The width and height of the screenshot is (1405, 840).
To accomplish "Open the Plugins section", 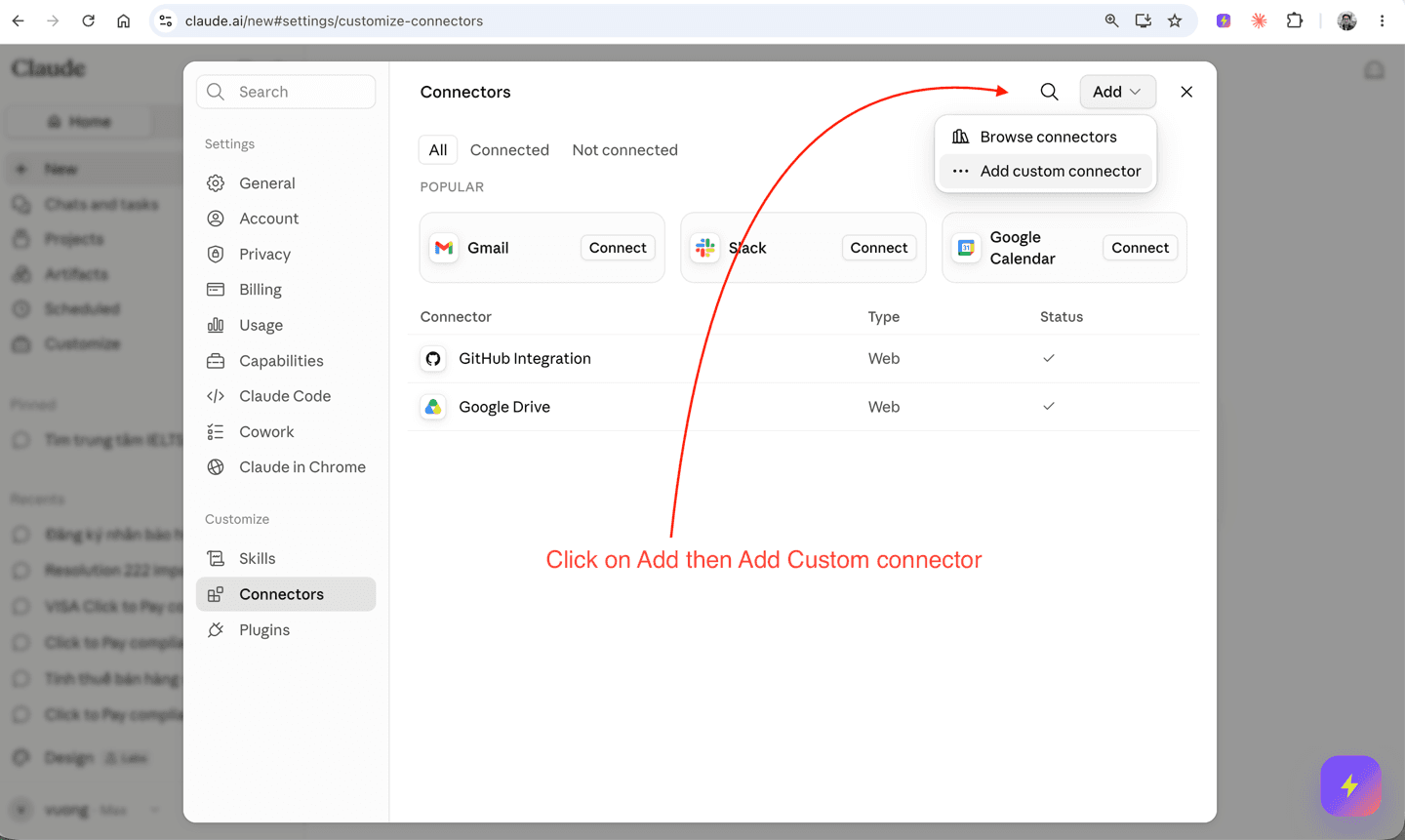I will click(x=286, y=629).
